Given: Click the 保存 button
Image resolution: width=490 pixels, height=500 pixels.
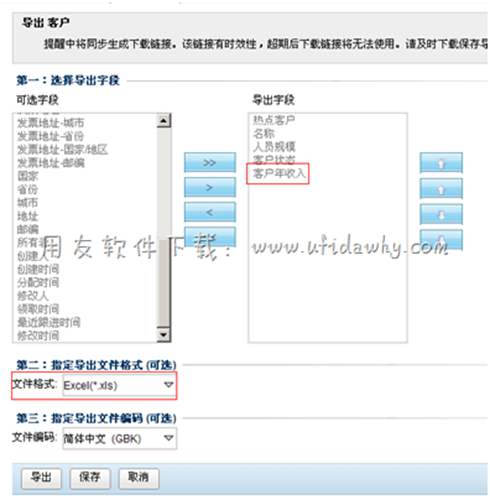Looking at the screenshot, I should (90, 477).
